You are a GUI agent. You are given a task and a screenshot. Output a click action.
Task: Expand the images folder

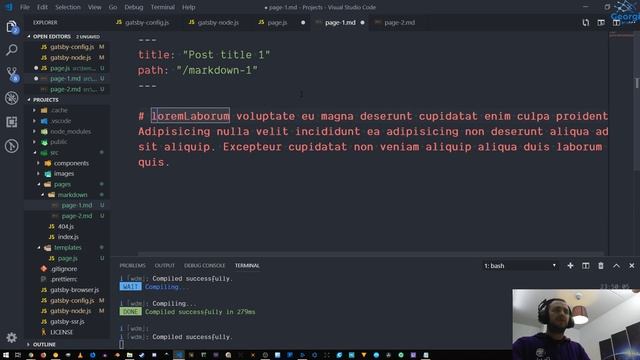tap(64, 173)
